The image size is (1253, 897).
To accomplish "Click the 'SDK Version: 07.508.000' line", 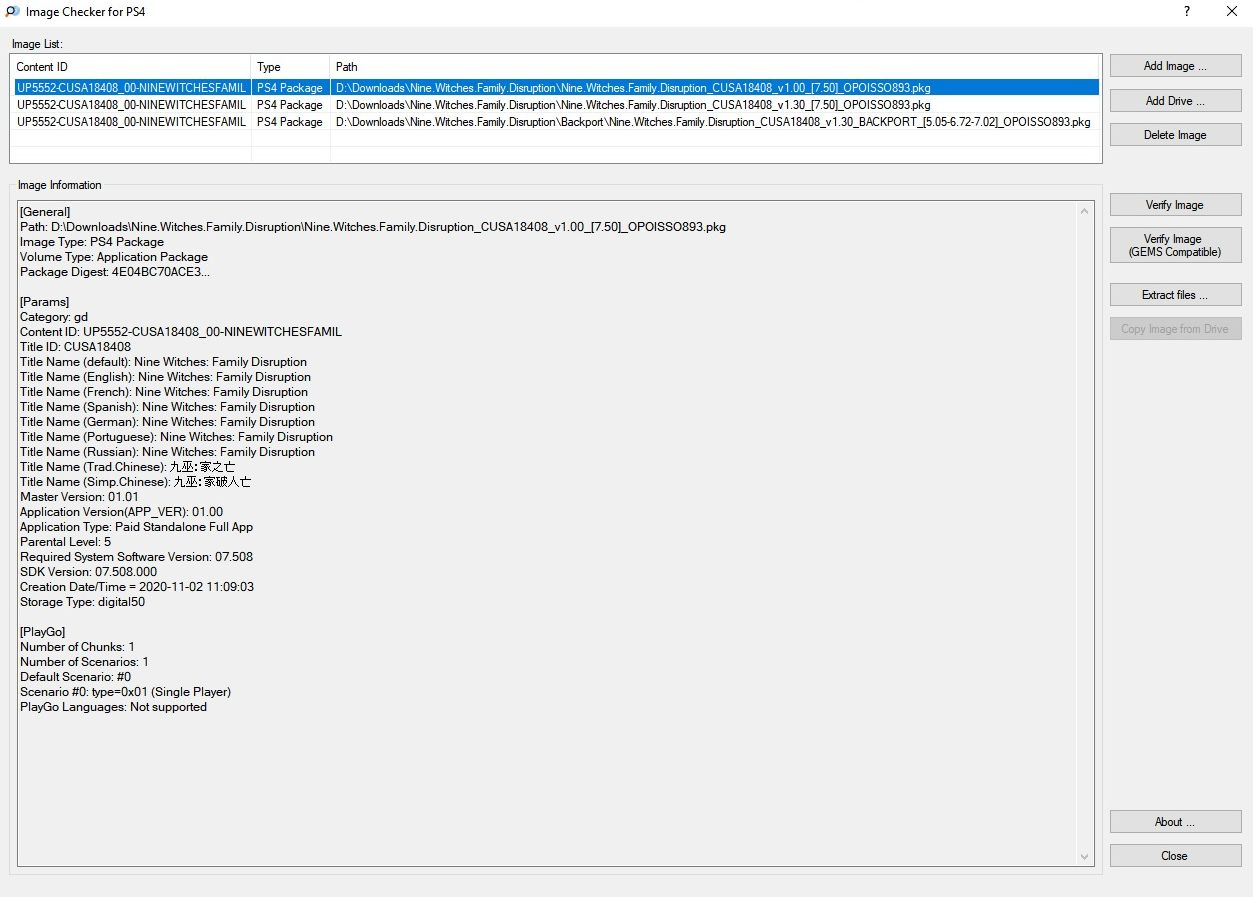I will tap(88, 572).
